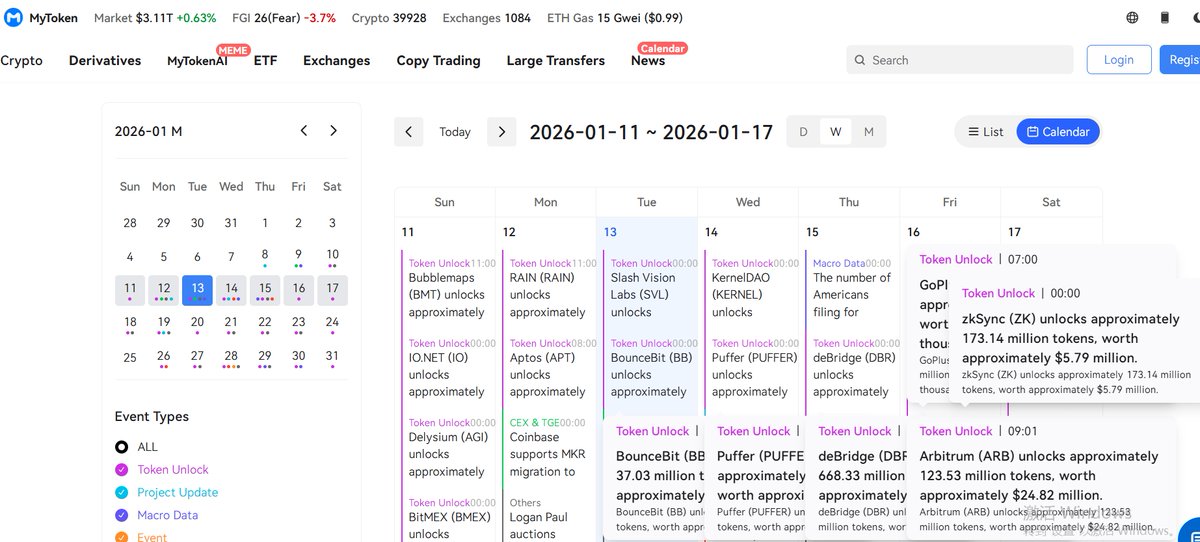Image resolution: width=1200 pixels, height=542 pixels.
Task: Click the 2026-01 M month picker
Action: click(149, 131)
